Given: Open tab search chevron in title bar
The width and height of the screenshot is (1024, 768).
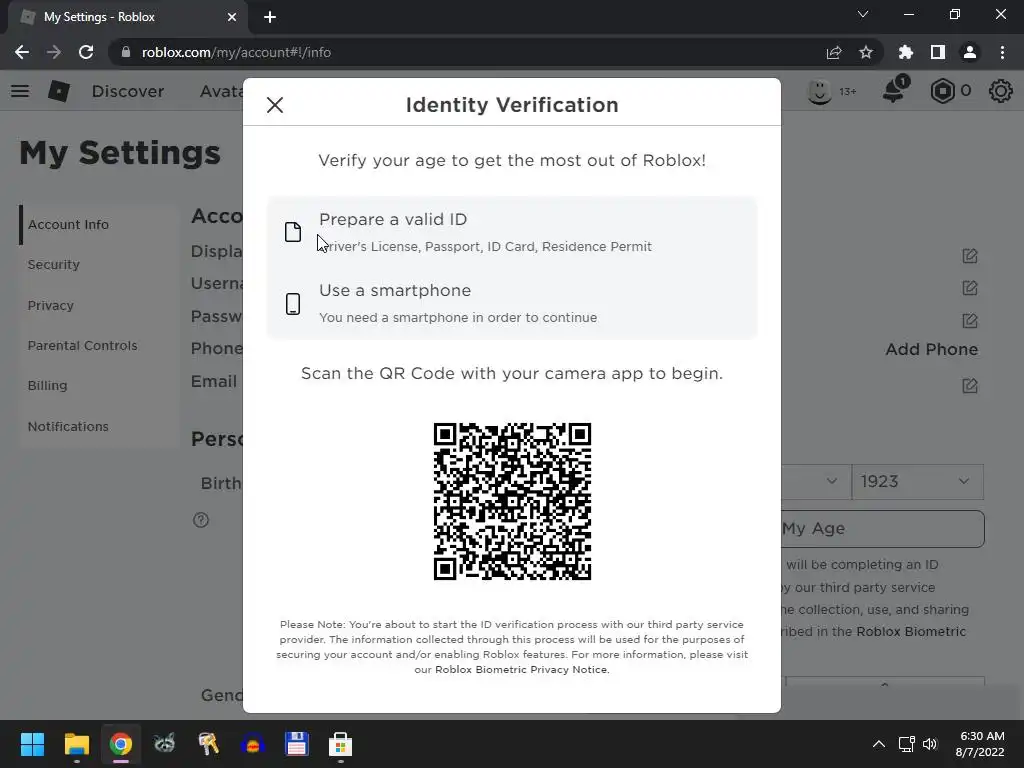Looking at the screenshot, I should [863, 14].
